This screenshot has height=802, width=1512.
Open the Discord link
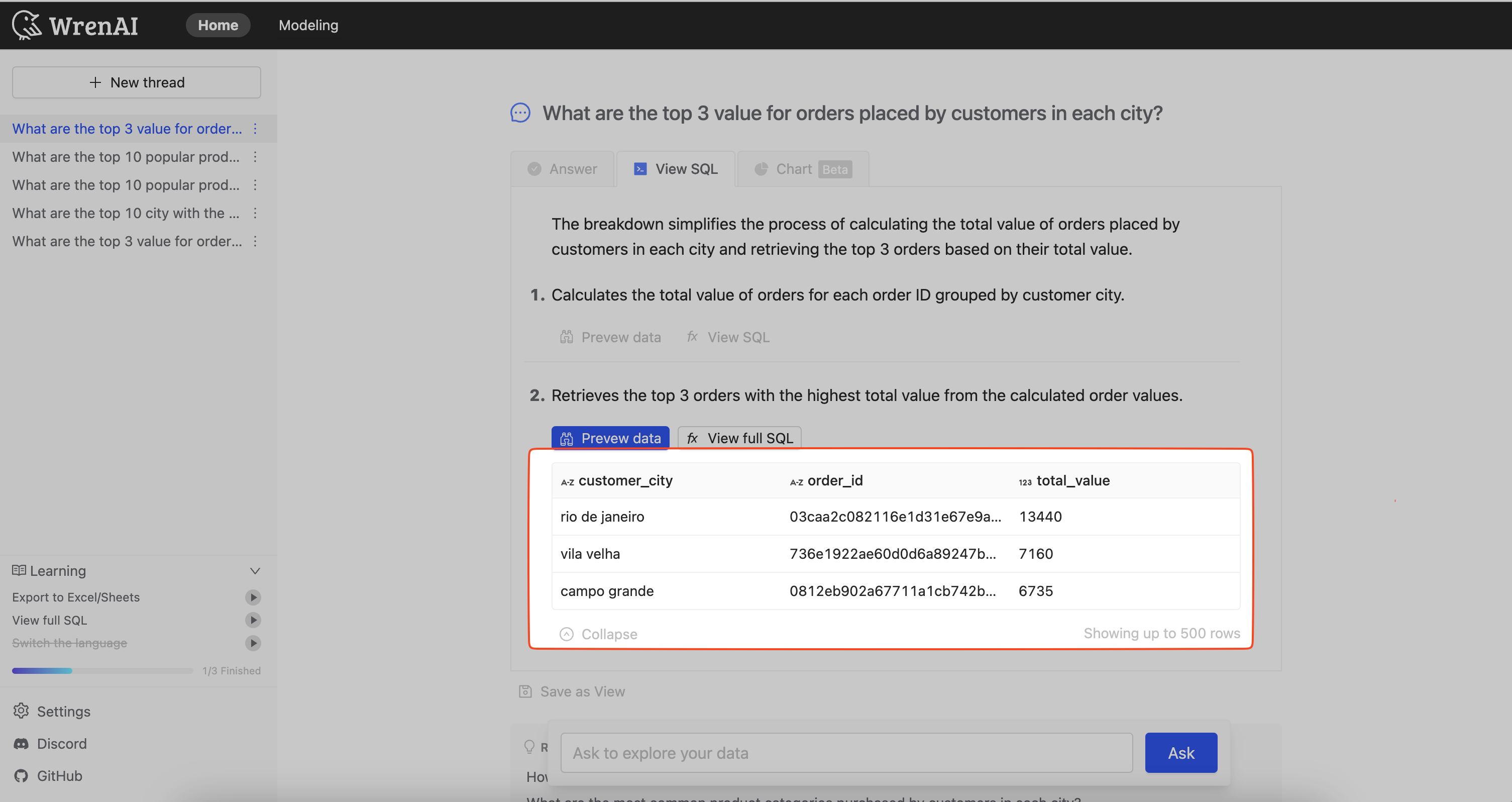point(50,743)
